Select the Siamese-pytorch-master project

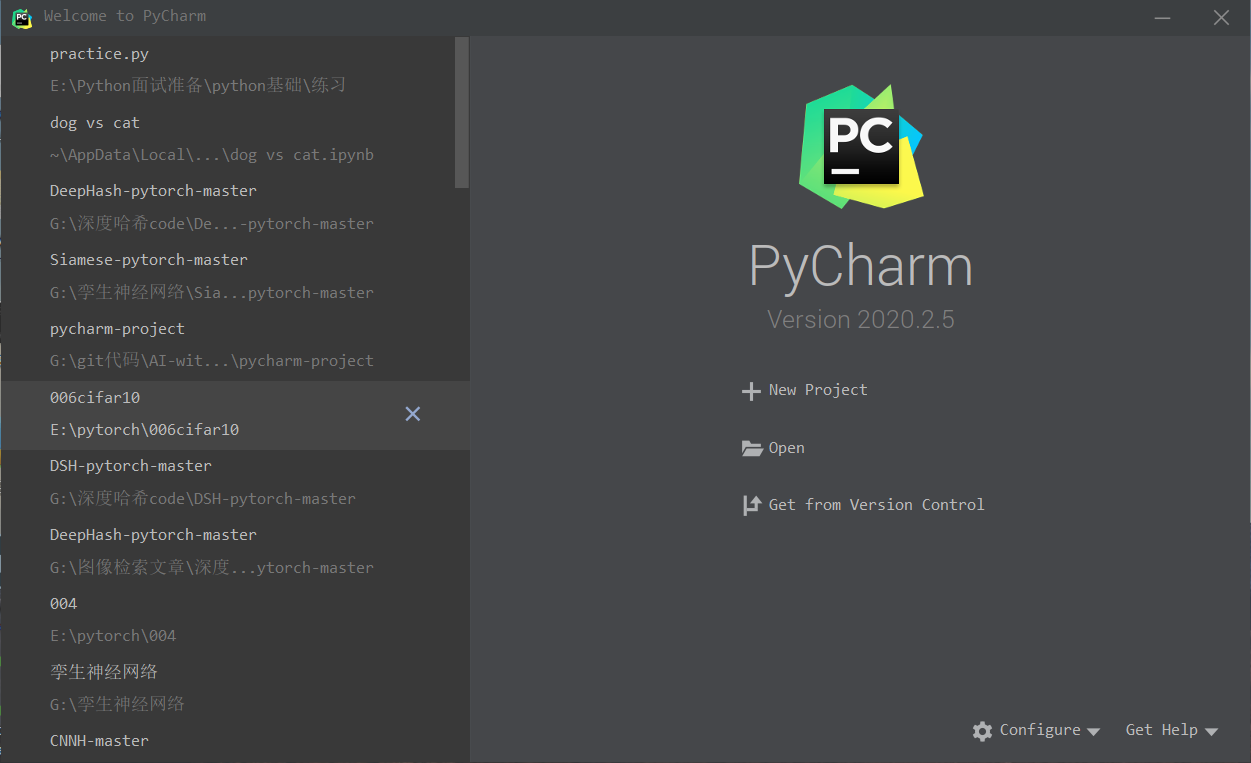point(148,259)
